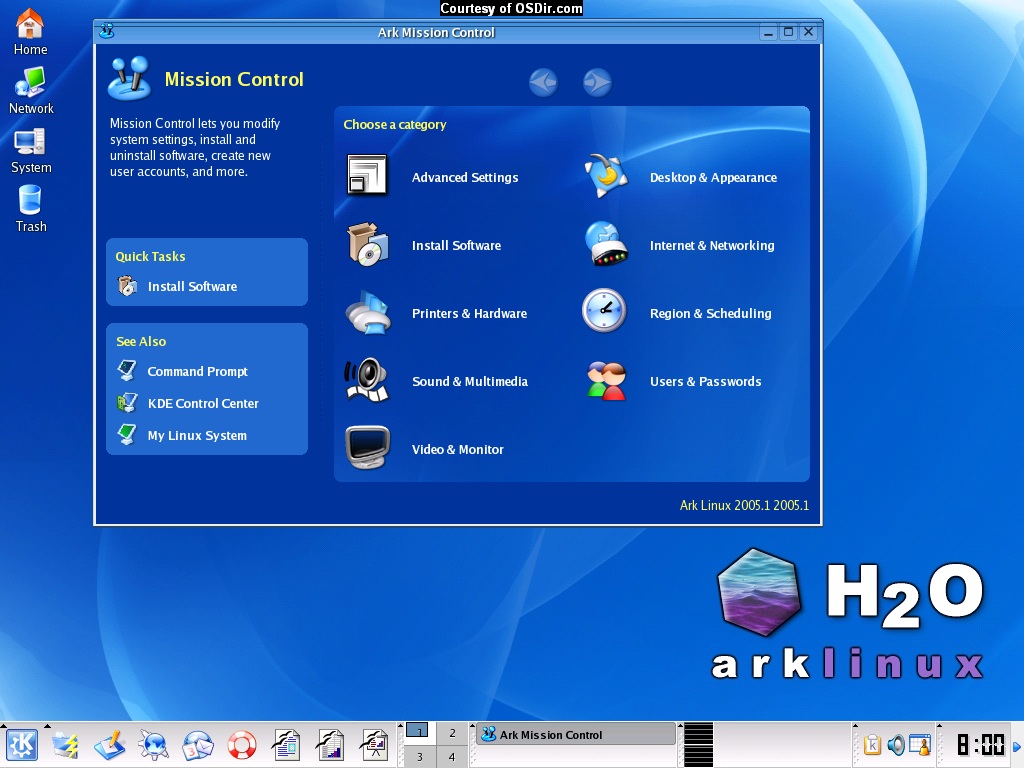Click the volume speaker tray icon
This screenshot has width=1024, height=768.
coord(896,744)
